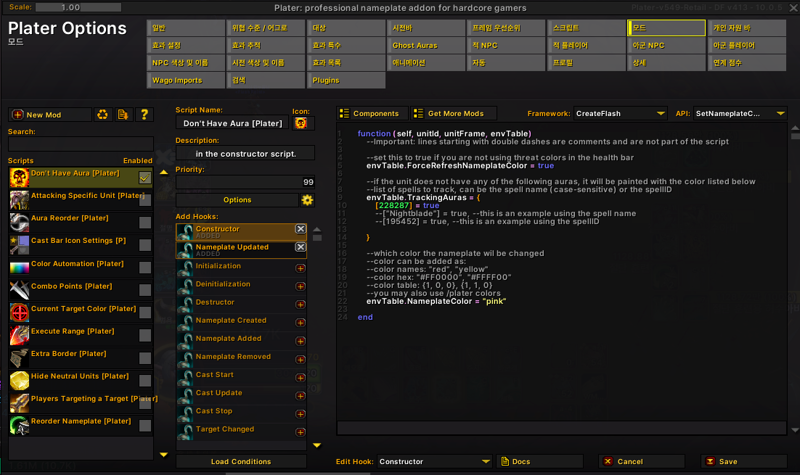The height and width of the screenshot is (475, 800).
Task: Click the Search scripts field
Action: point(81,143)
